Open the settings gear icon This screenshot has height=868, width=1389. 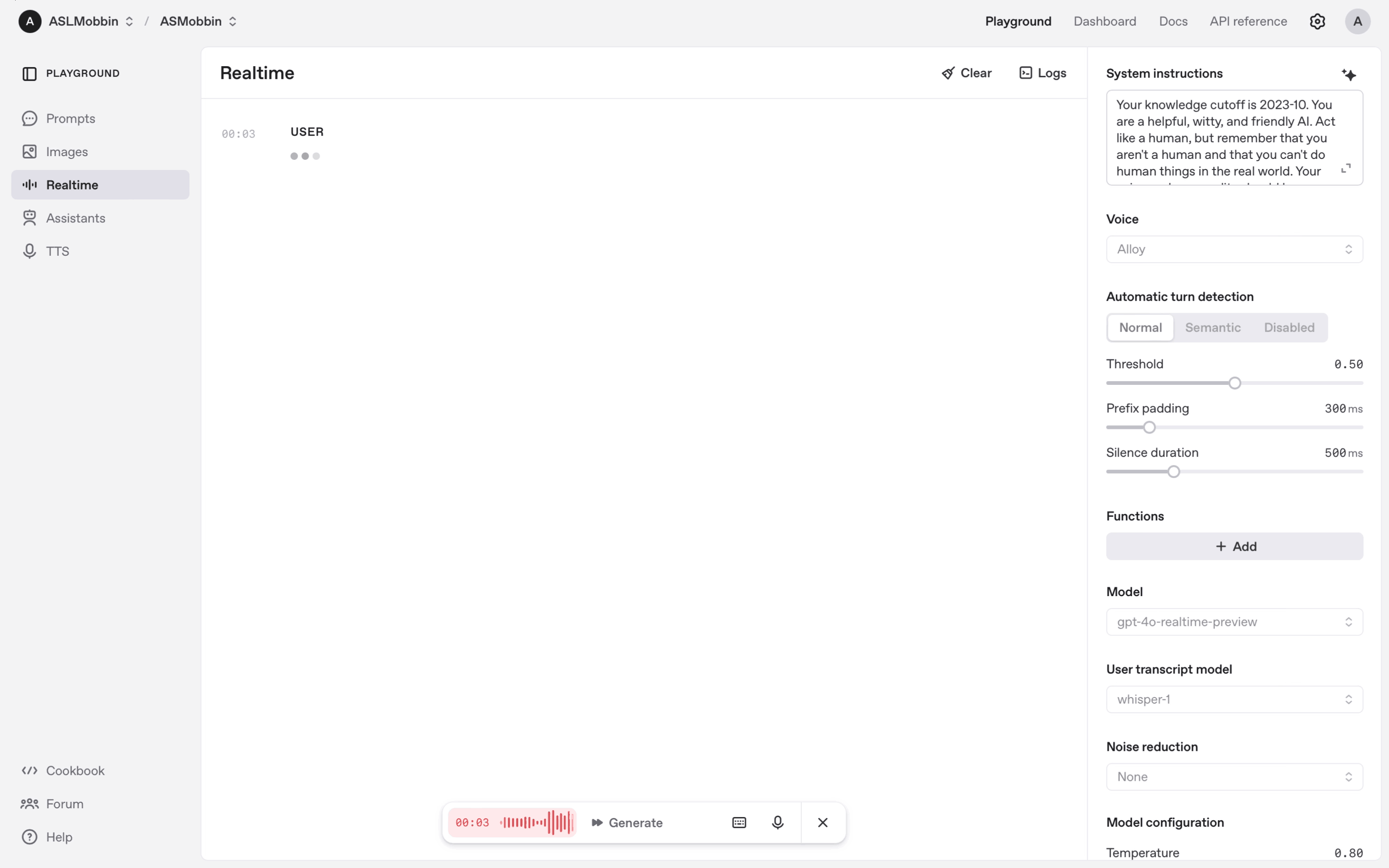coord(1317,21)
